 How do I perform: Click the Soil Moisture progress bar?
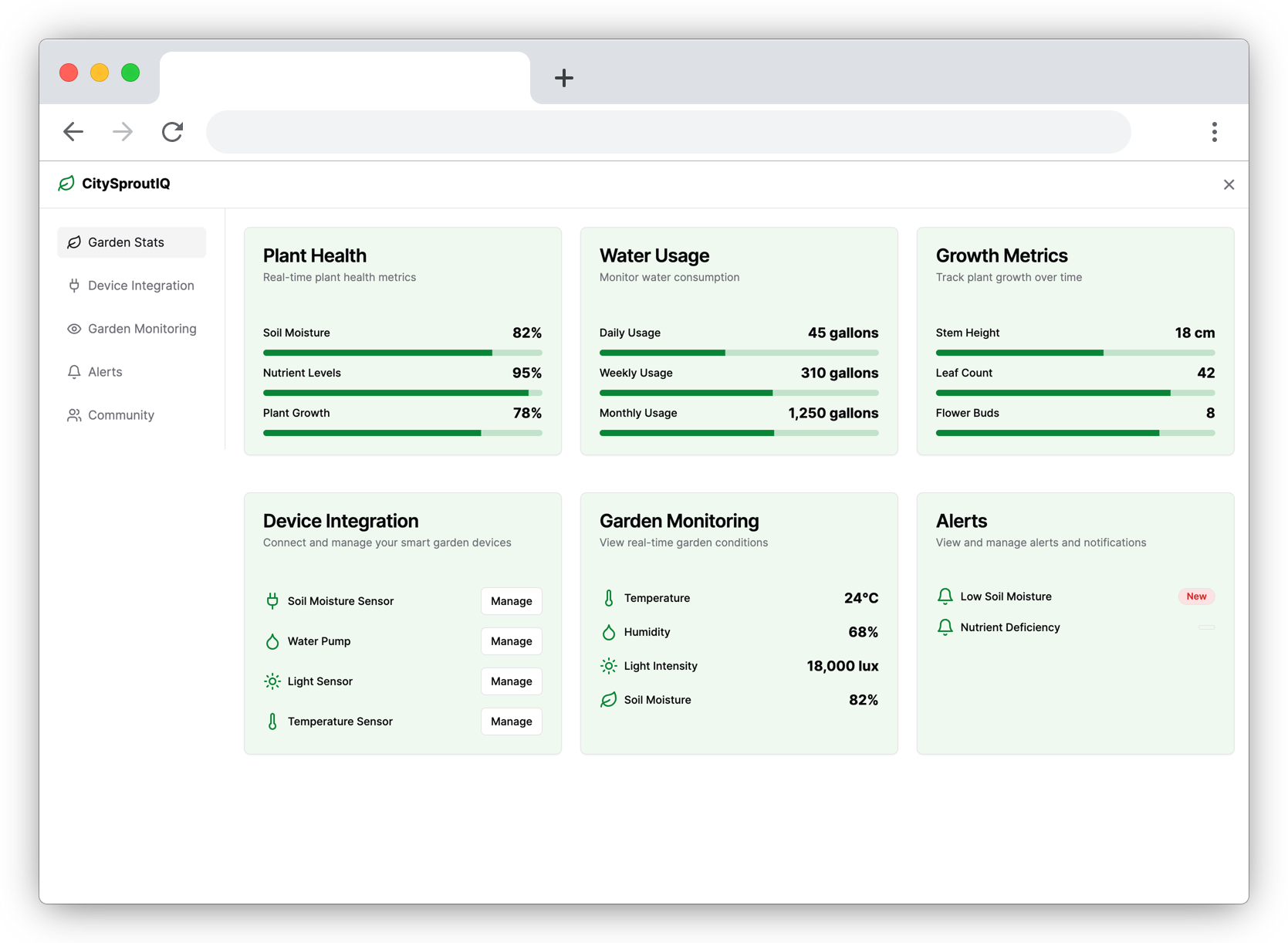[x=402, y=353]
